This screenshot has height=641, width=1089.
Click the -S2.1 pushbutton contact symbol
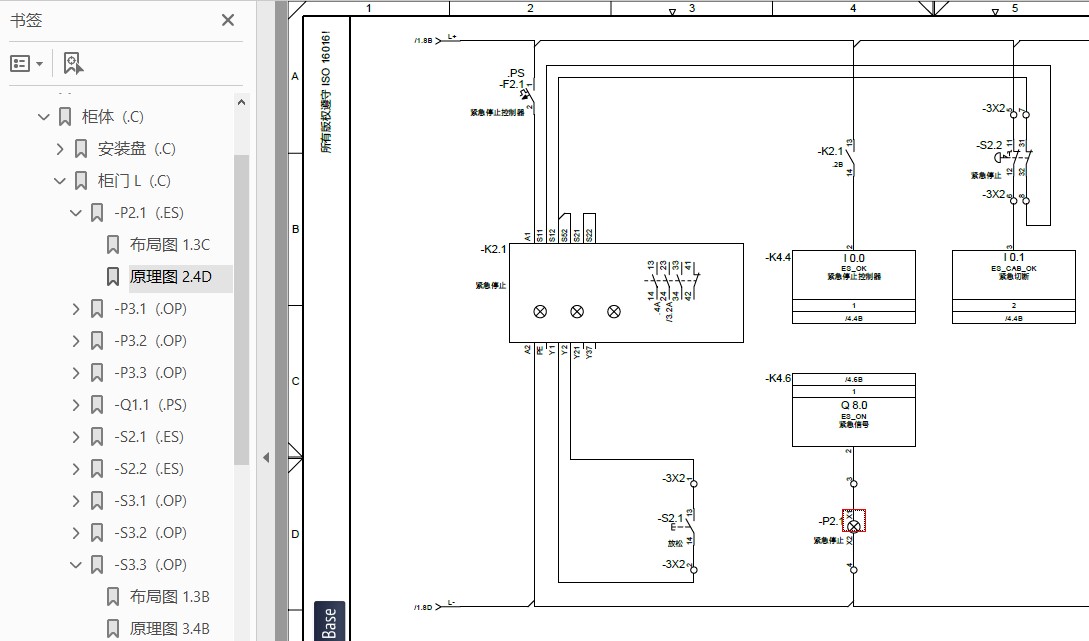coord(685,525)
